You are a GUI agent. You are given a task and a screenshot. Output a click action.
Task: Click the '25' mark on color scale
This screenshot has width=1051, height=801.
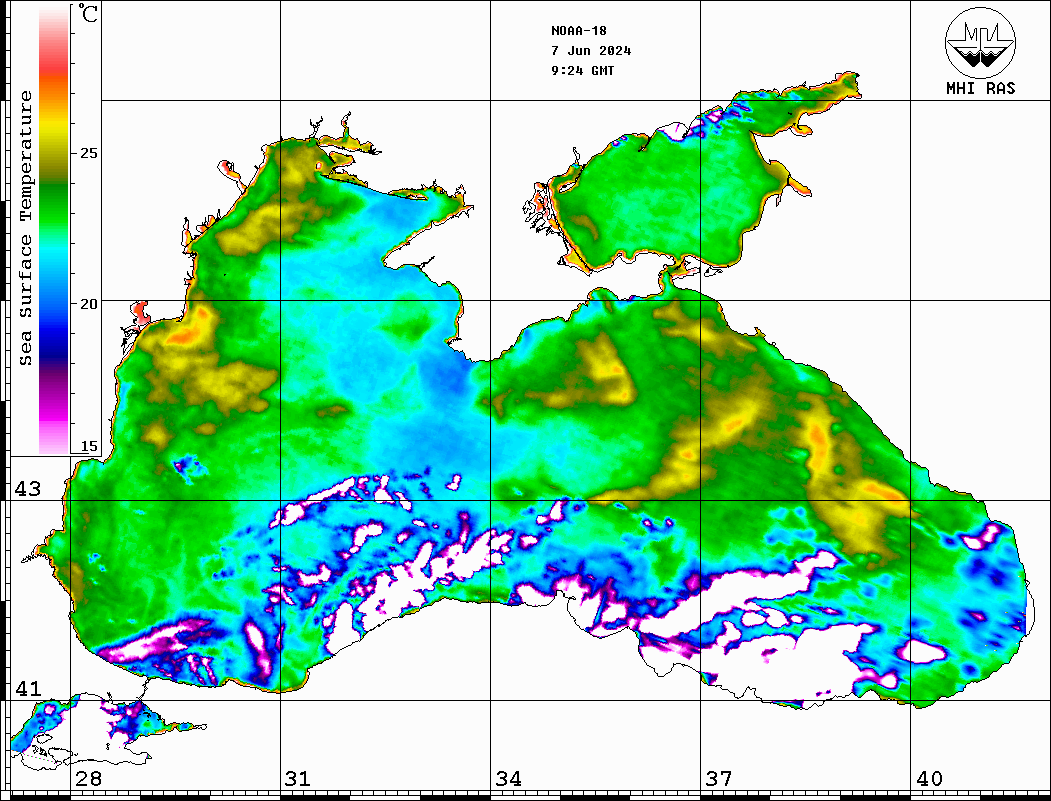tap(88, 153)
